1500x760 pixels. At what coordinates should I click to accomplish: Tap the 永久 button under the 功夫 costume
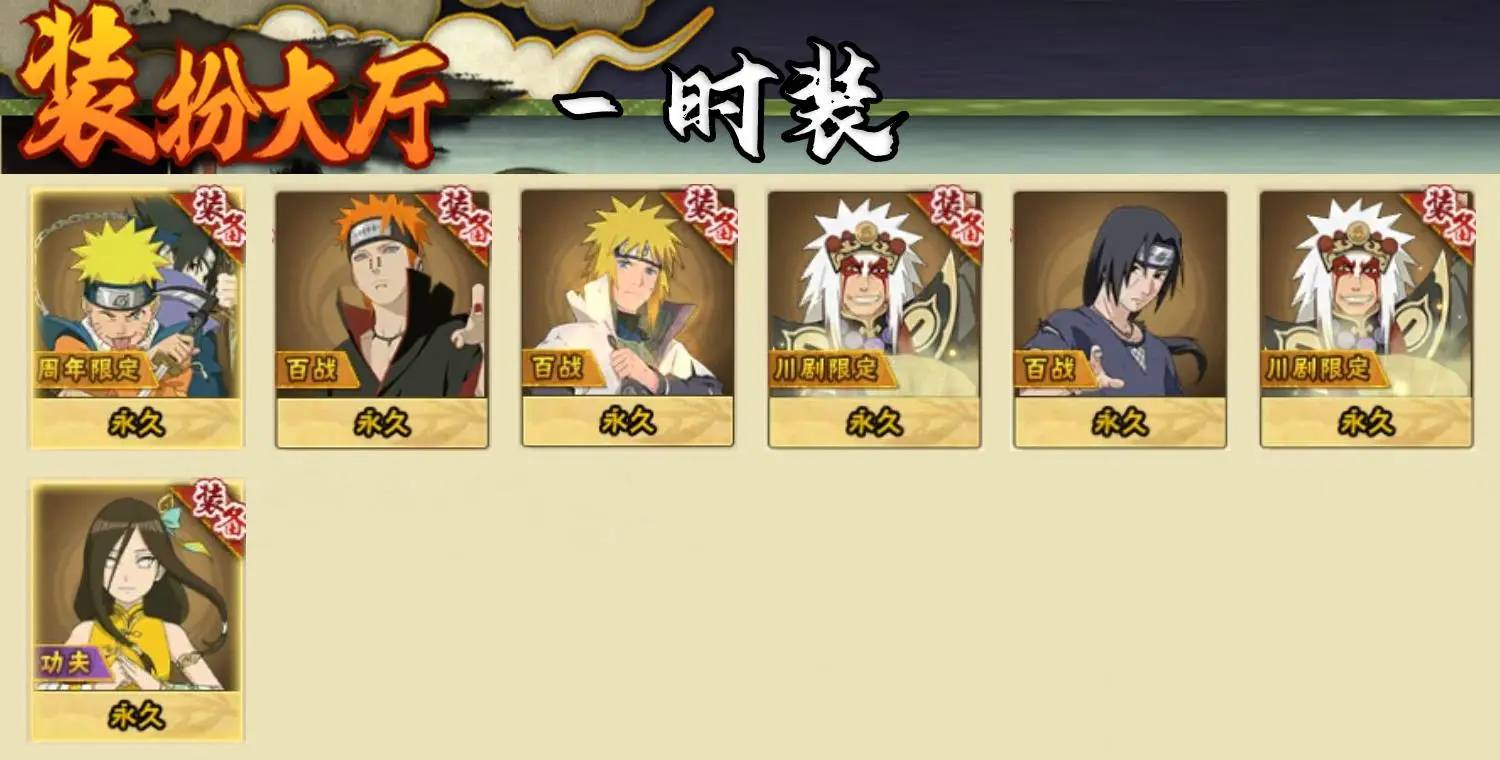[137, 716]
